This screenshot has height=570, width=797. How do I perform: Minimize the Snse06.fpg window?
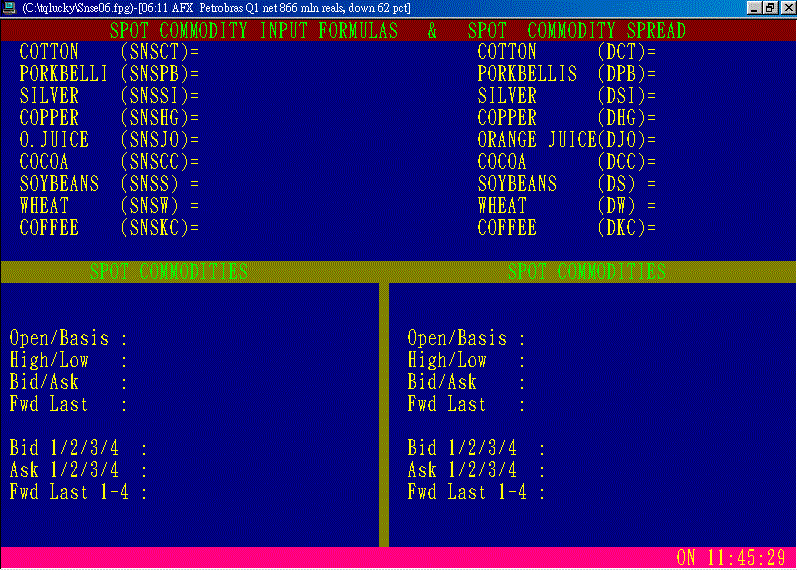coord(754,8)
